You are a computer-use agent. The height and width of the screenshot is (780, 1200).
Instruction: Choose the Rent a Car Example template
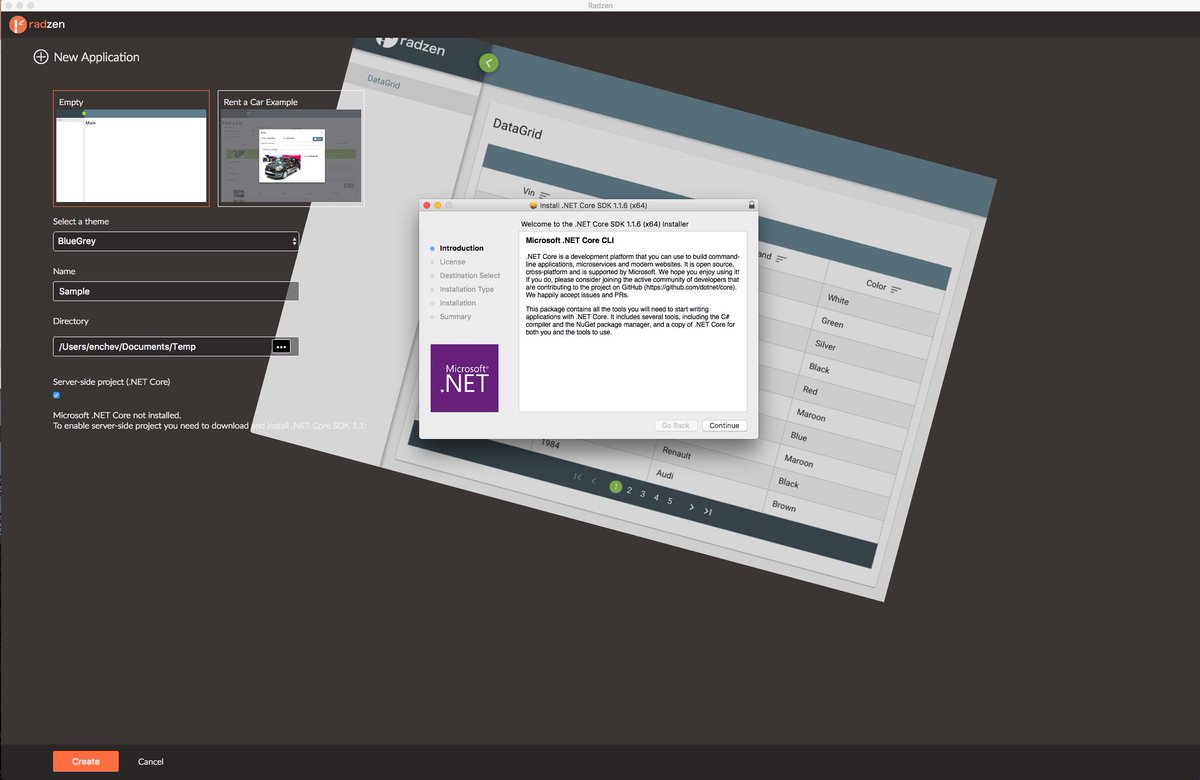[291, 148]
